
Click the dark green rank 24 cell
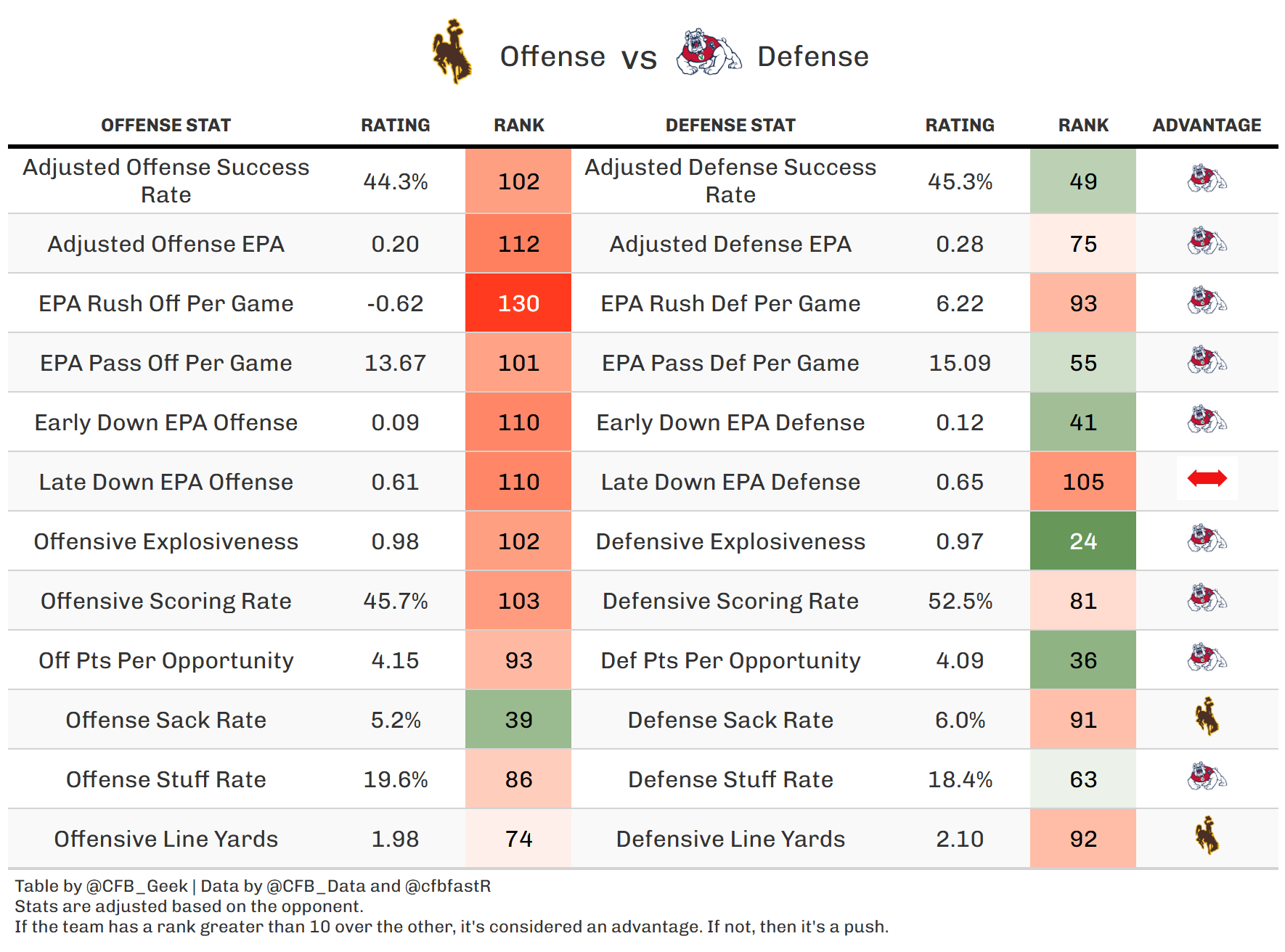pyautogui.click(x=1083, y=541)
